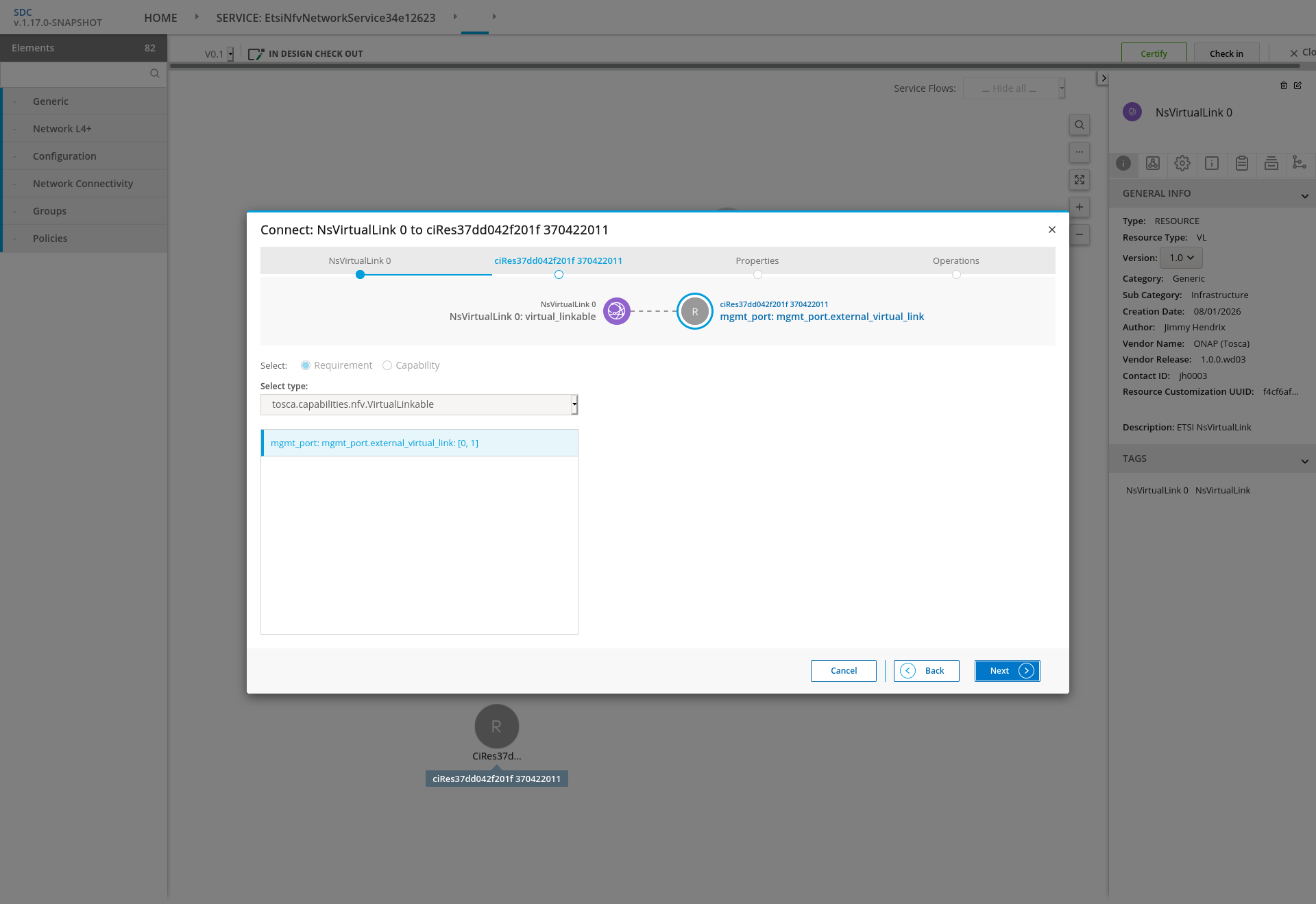1316x904 pixels.
Task: Click the NsVirtualLink 0 tag
Action: [x=1157, y=490]
